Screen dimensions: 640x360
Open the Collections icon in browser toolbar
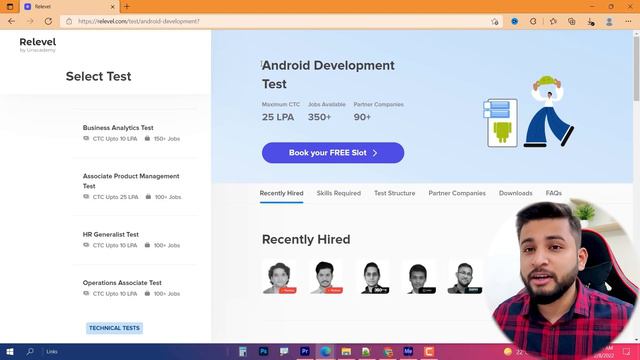click(571, 21)
